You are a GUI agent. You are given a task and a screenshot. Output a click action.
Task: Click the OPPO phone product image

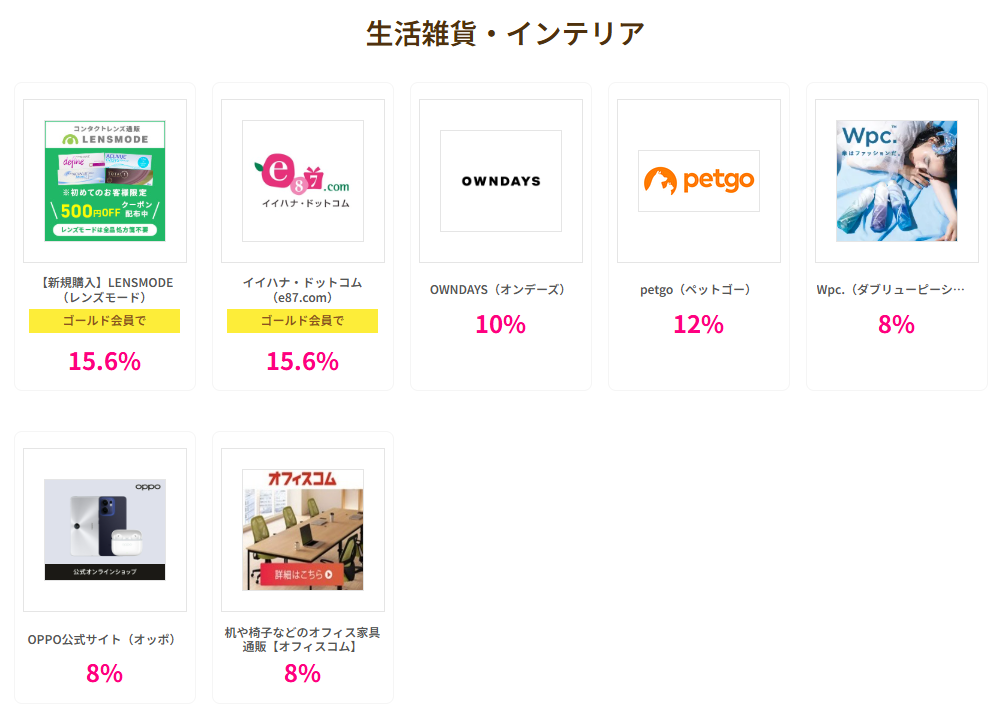(x=105, y=529)
